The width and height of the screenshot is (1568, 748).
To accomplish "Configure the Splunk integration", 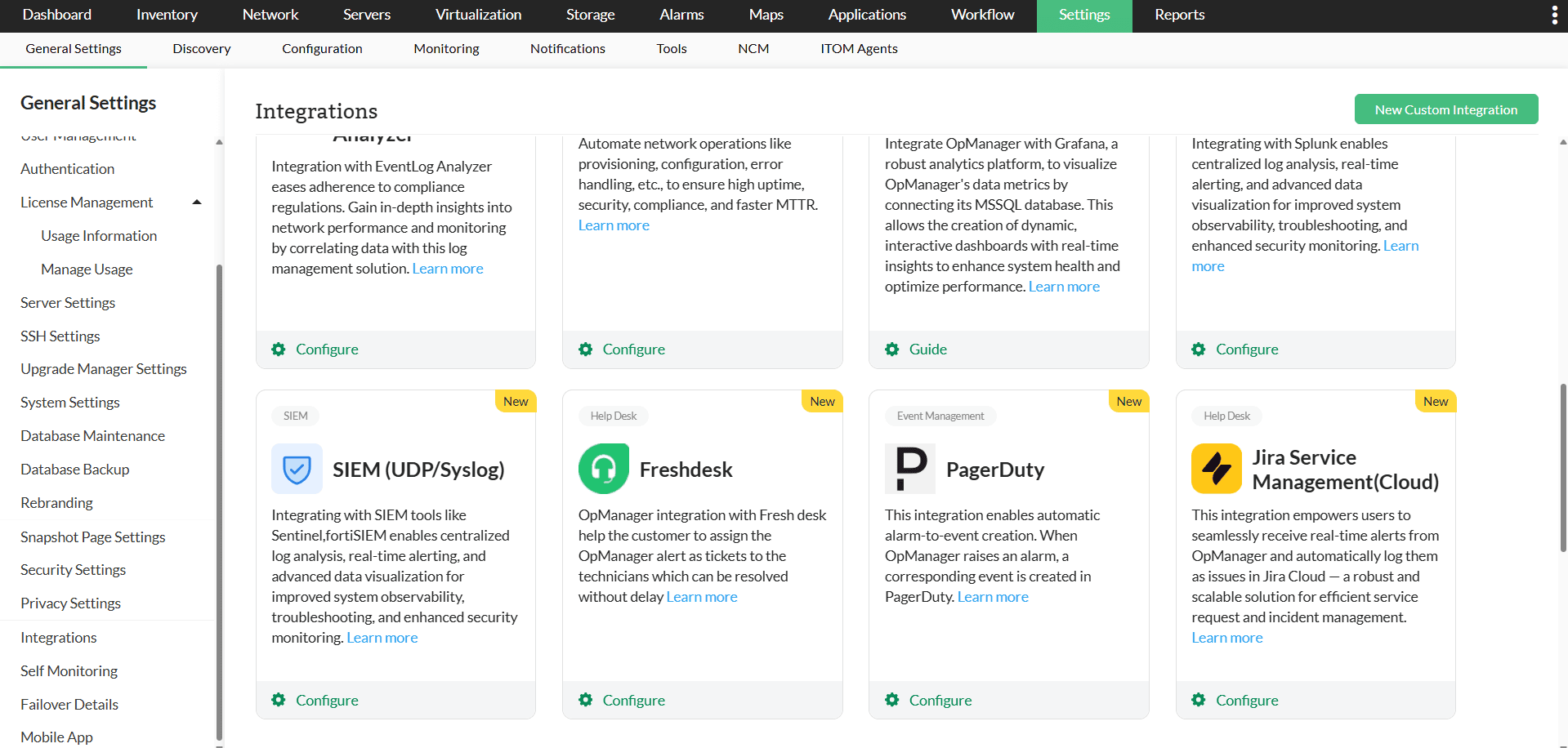I will (1247, 350).
